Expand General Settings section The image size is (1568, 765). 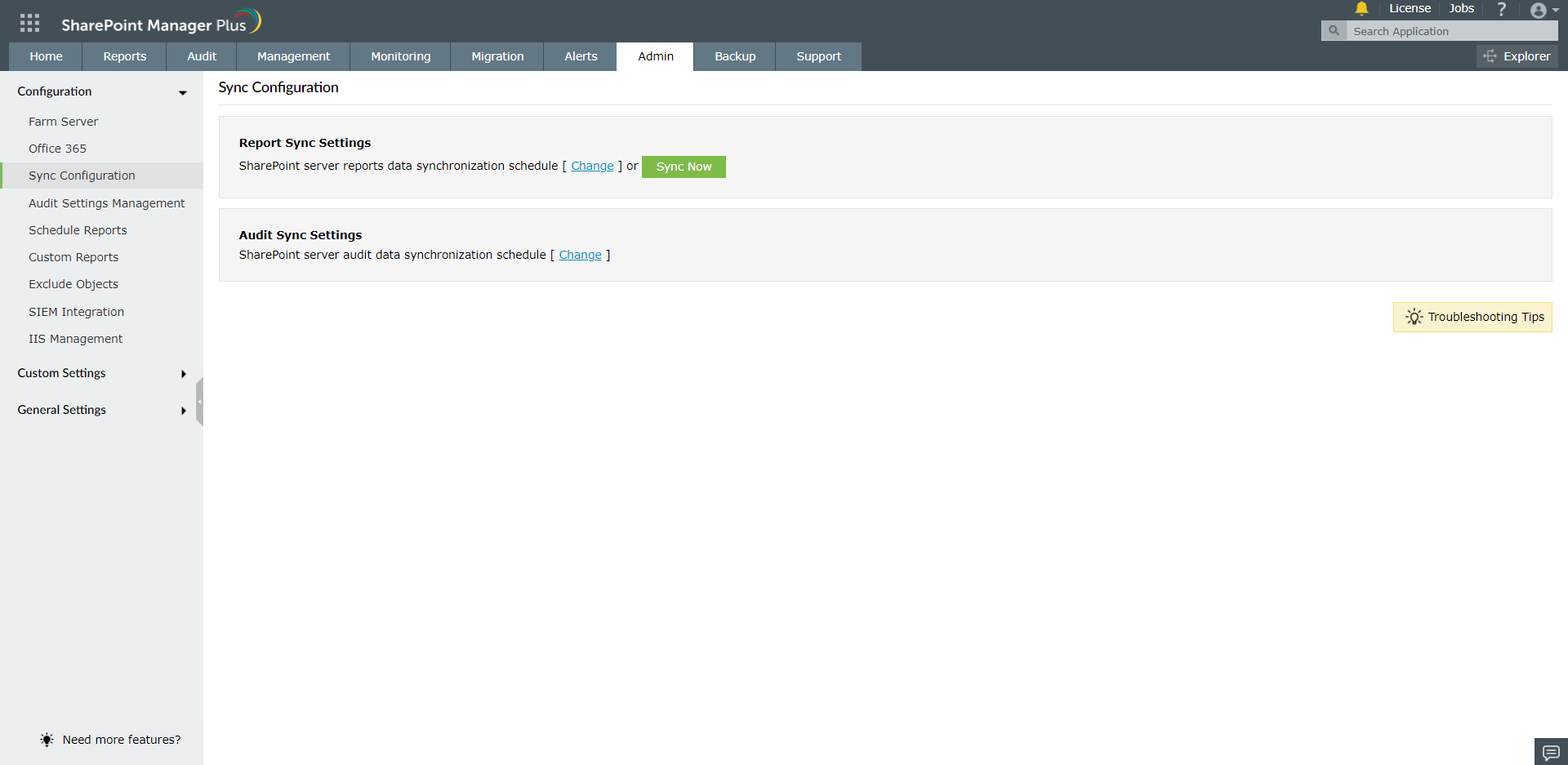click(183, 411)
